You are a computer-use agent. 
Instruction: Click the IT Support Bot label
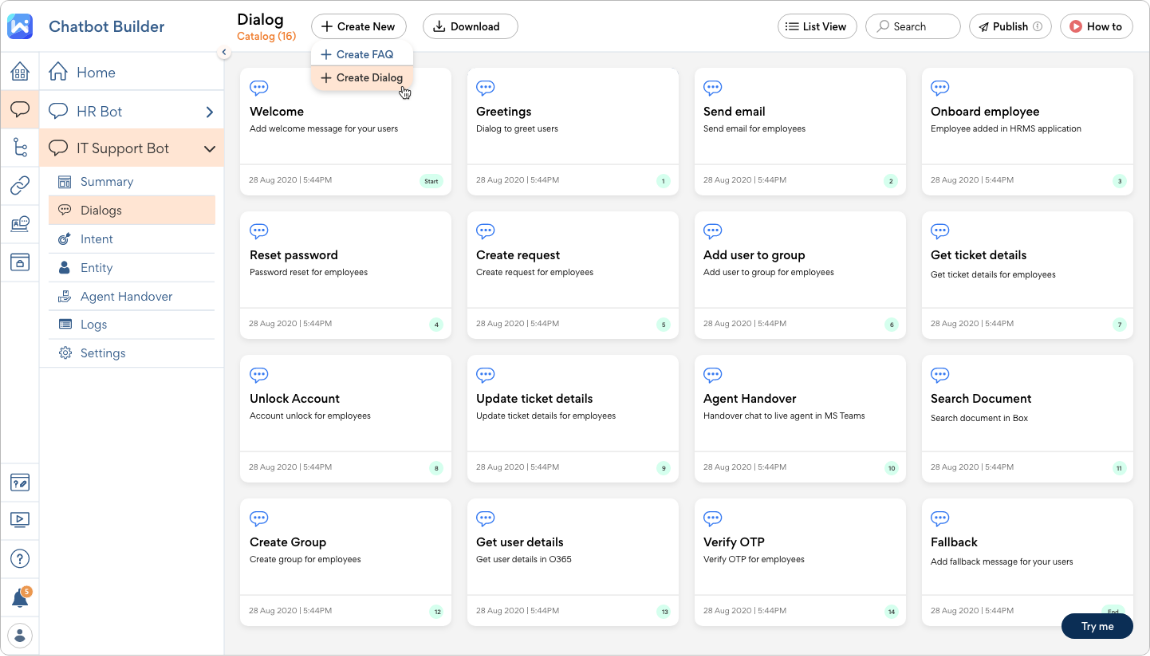tap(122, 148)
